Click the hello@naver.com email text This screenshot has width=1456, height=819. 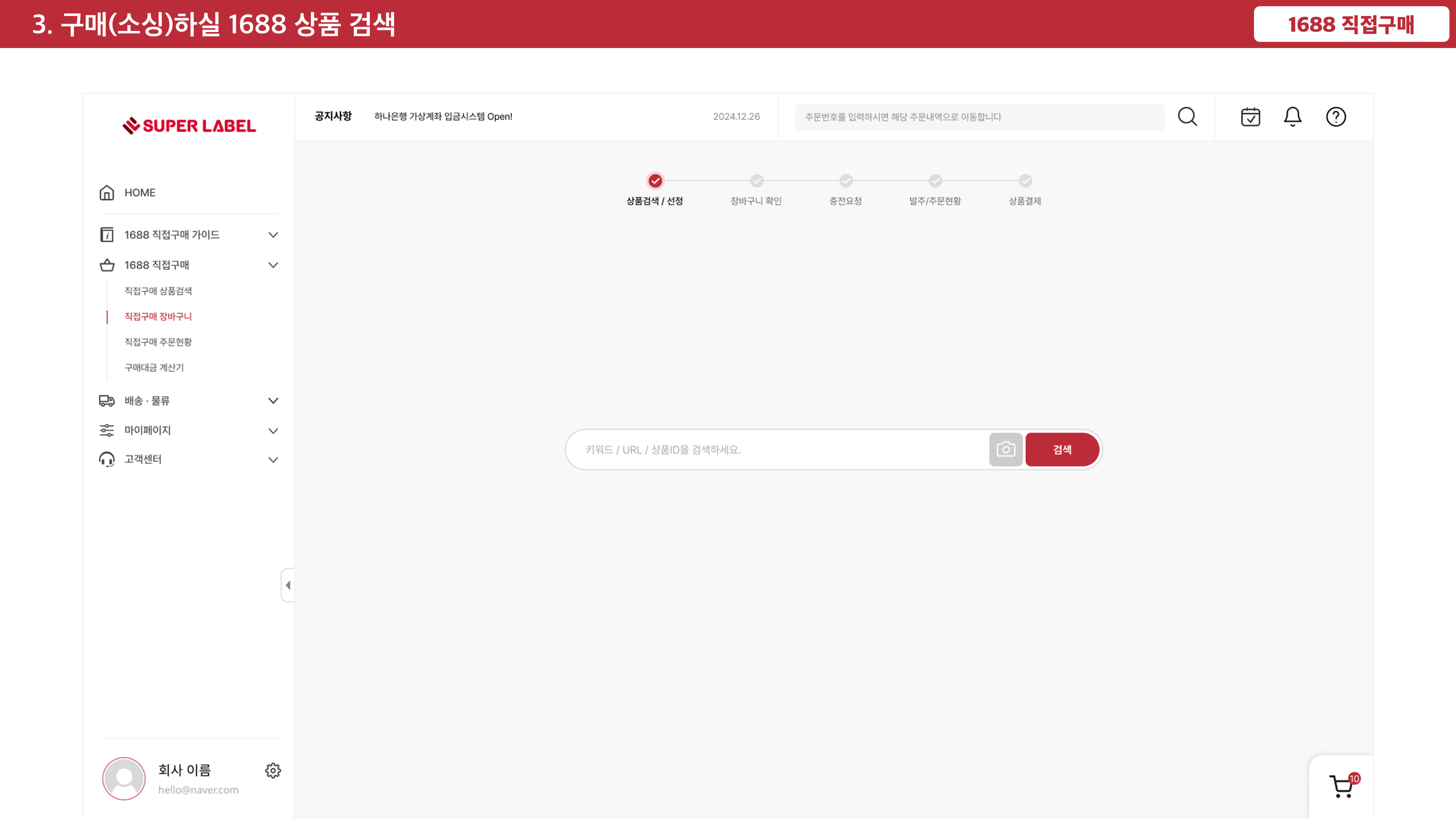(198, 790)
